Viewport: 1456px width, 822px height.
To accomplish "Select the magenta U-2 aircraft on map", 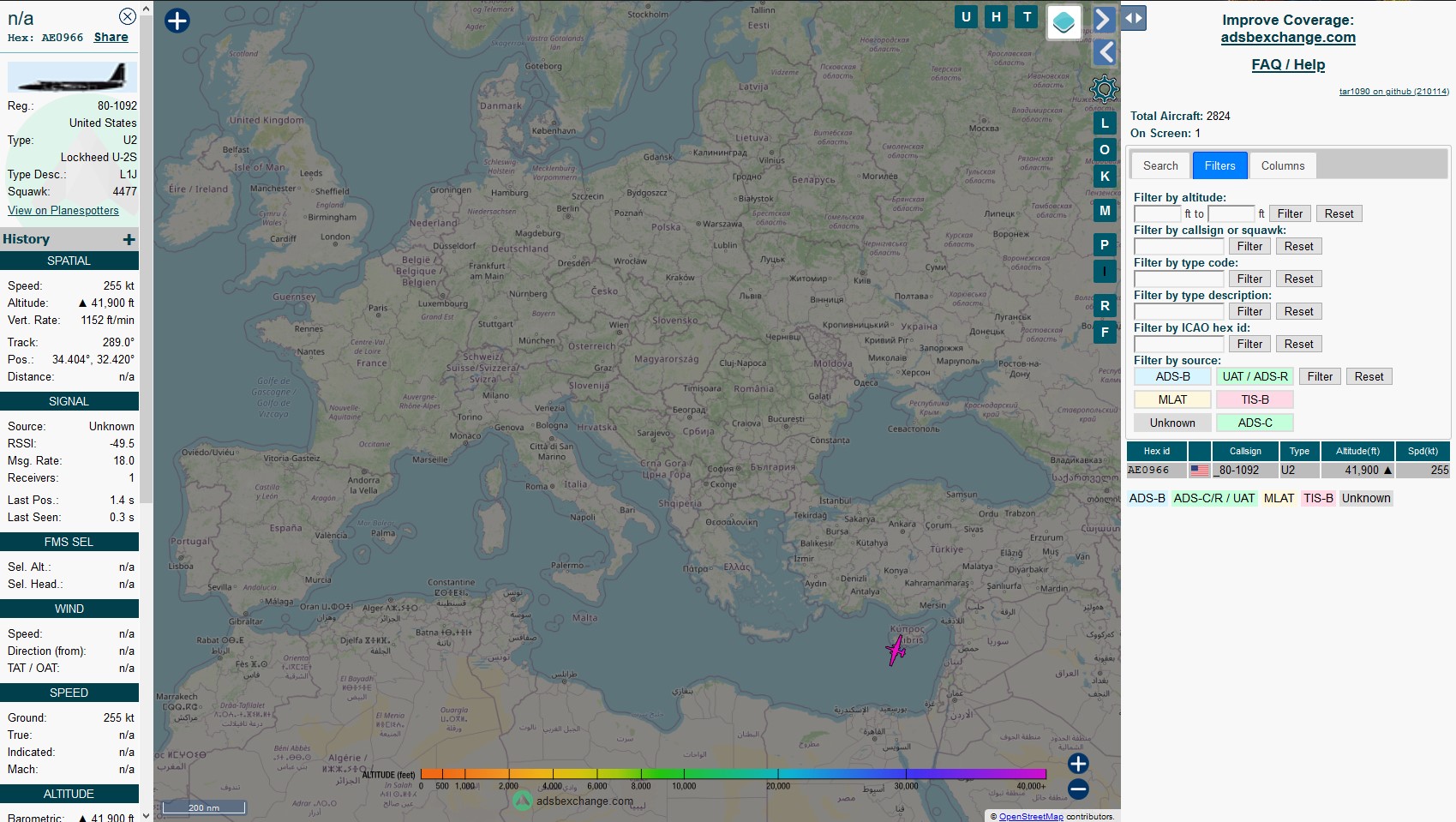I will coord(896,651).
